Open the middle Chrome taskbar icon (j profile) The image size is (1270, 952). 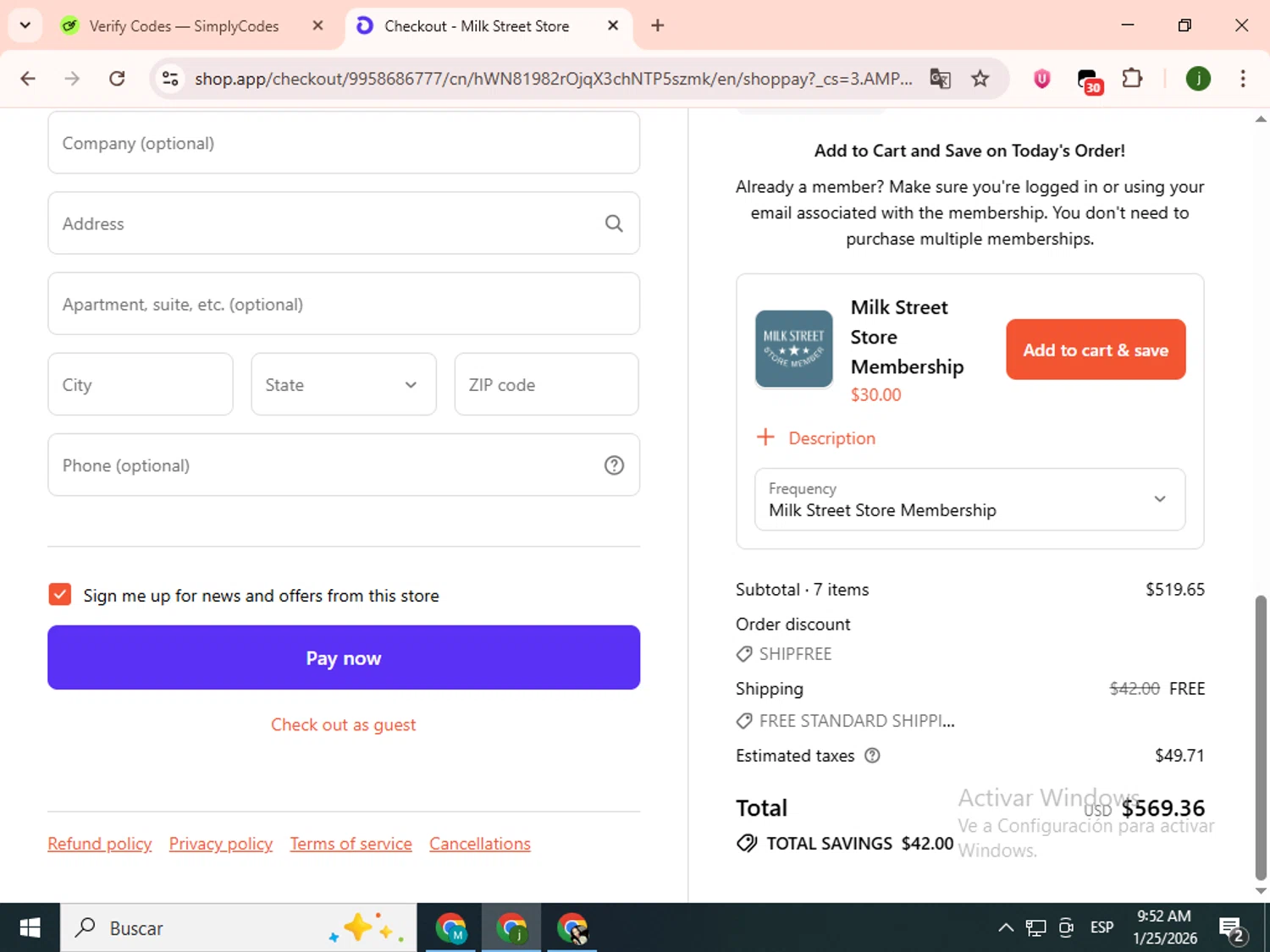click(x=511, y=928)
